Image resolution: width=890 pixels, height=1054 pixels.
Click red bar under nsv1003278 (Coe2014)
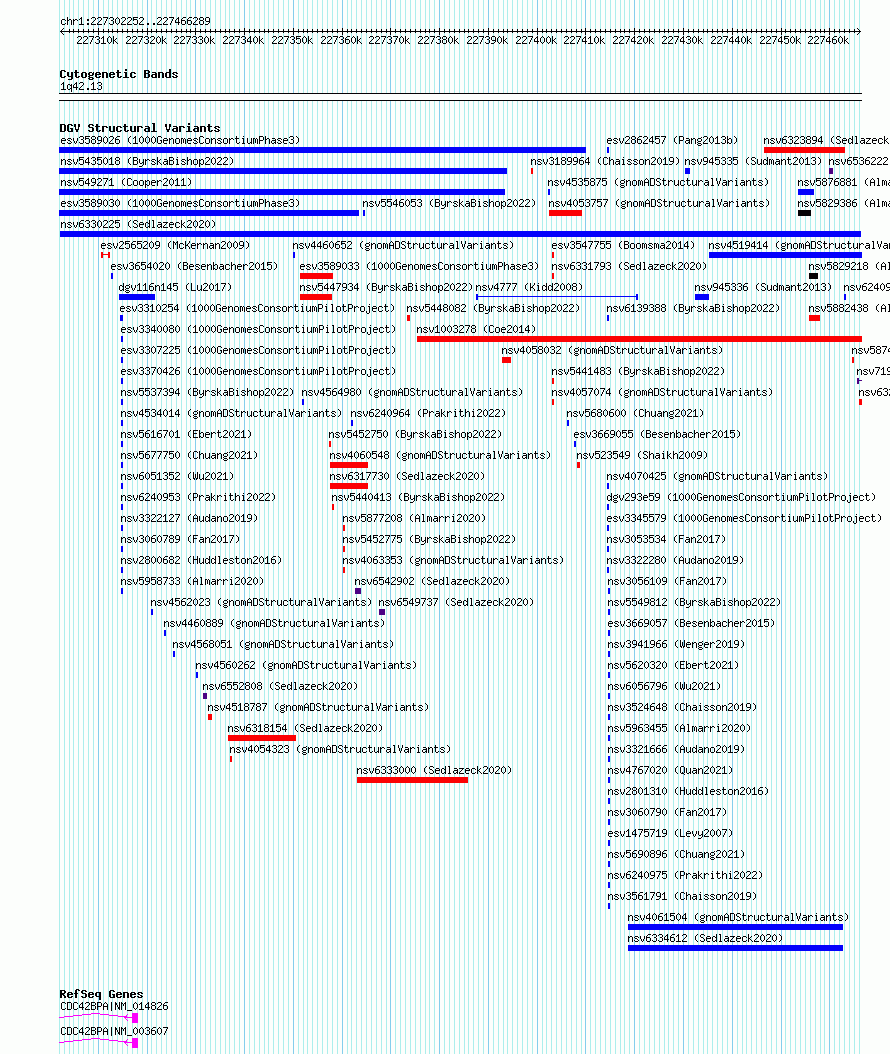639,339
